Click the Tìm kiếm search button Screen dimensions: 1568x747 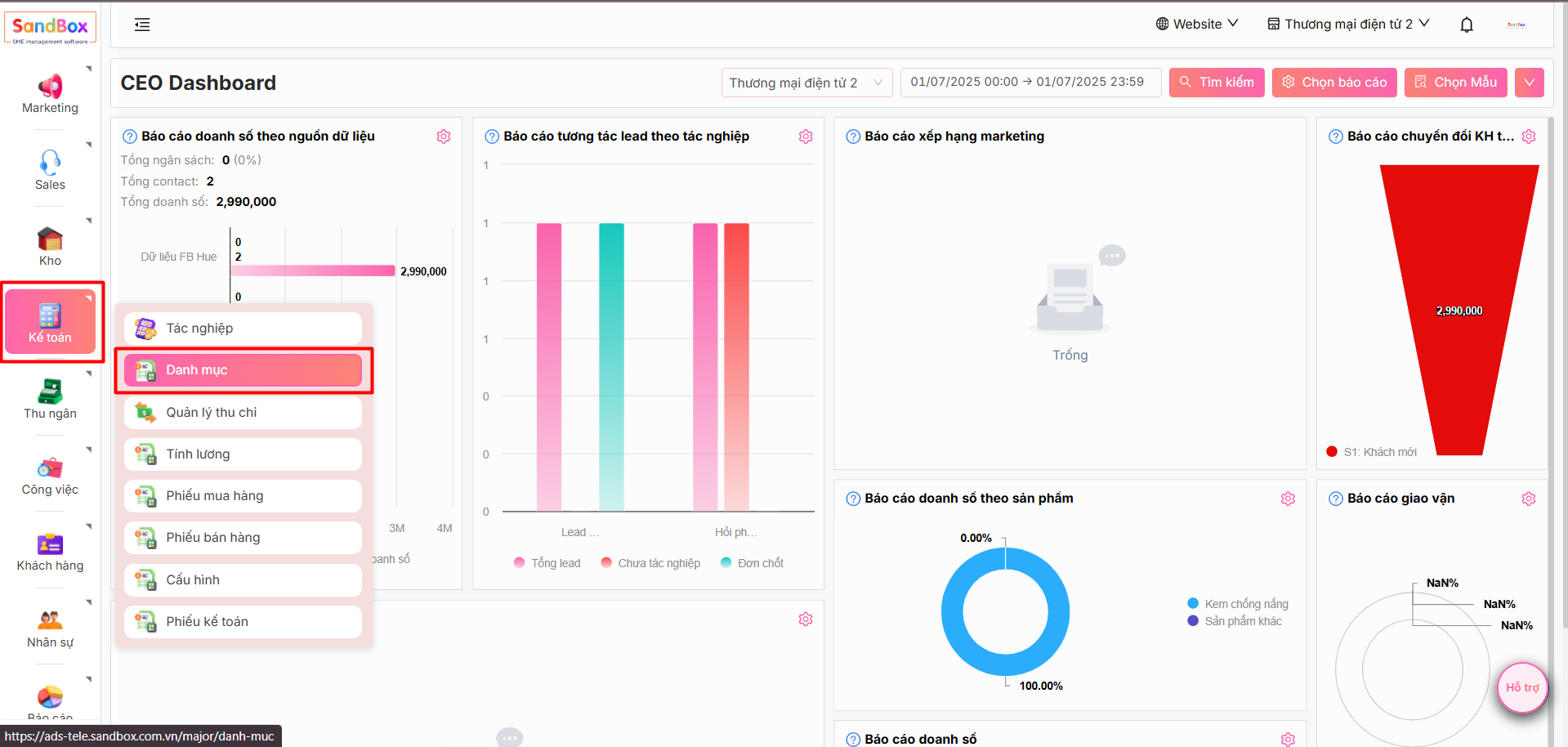(x=1216, y=83)
